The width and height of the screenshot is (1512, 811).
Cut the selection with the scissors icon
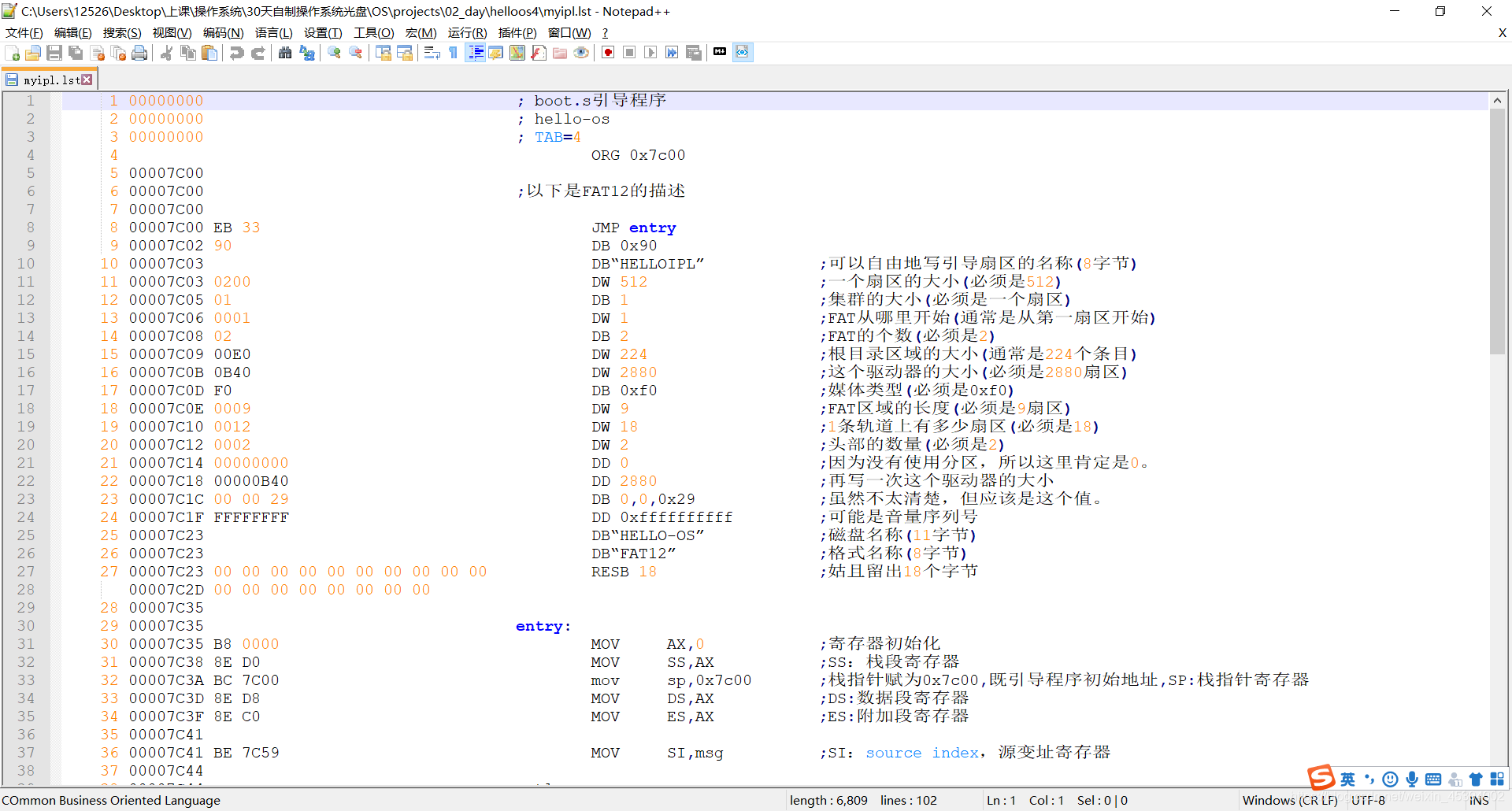click(167, 53)
